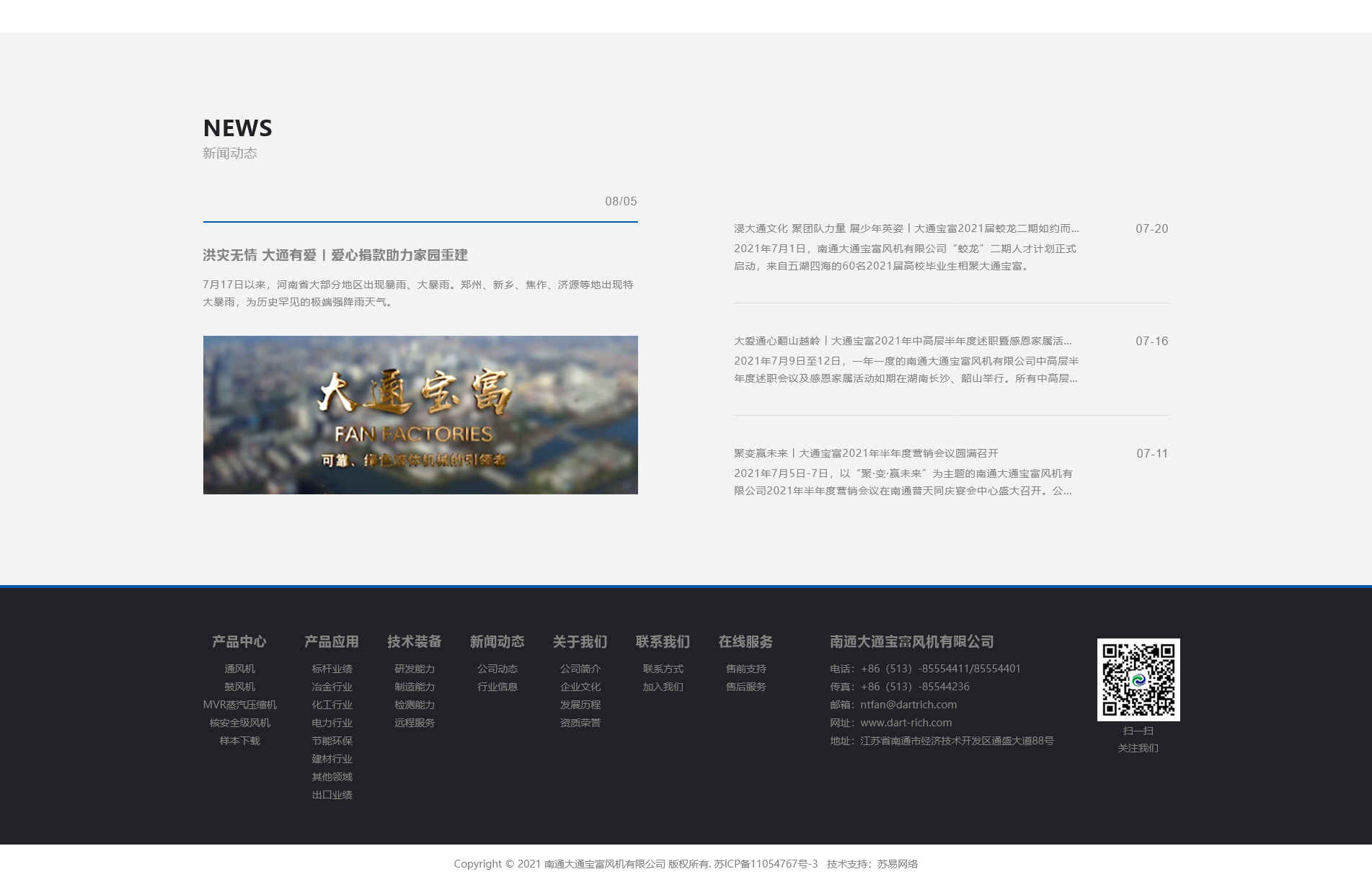Viewport: 1372px width, 882px height.
Task: Click the 关于我们 footer heading
Action: pos(580,641)
